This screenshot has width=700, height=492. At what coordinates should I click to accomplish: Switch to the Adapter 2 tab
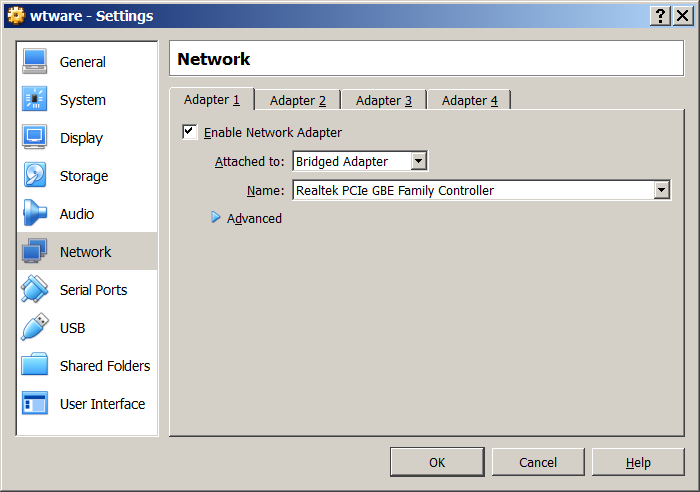pos(298,100)
